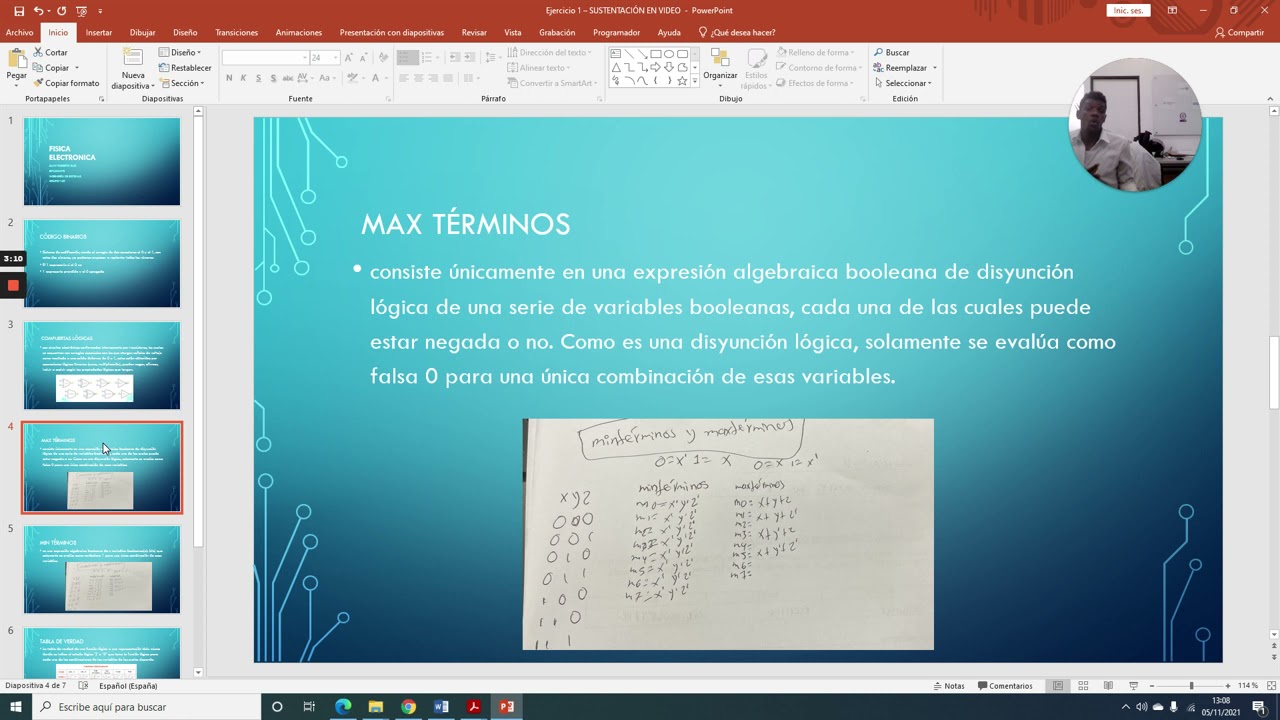Switch to the Animaciones tab
1280x720 pixels.
[x=299, y=32]
